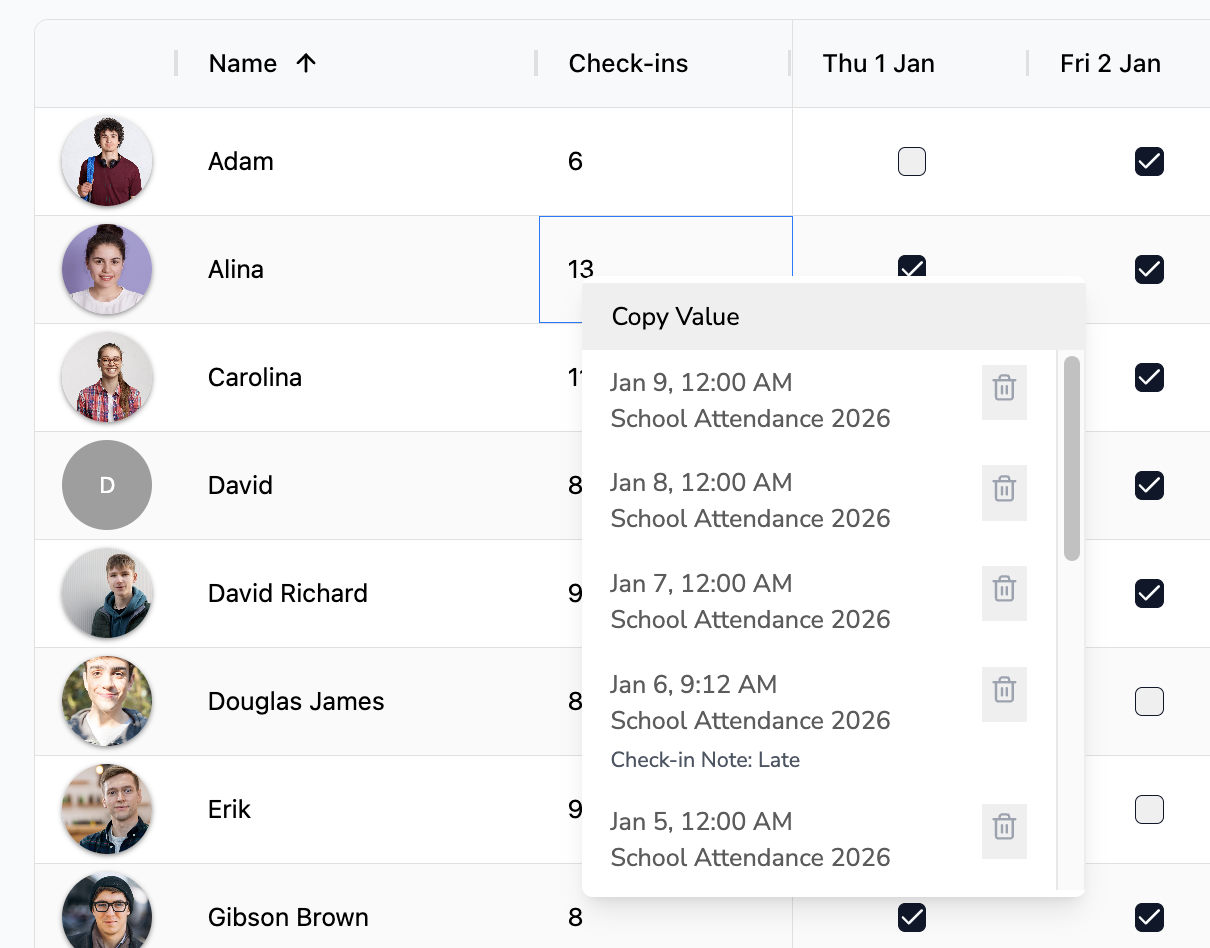Delete the Jan 9 check-in entry
The image size is (1210, 948).
coord(1004,388)
